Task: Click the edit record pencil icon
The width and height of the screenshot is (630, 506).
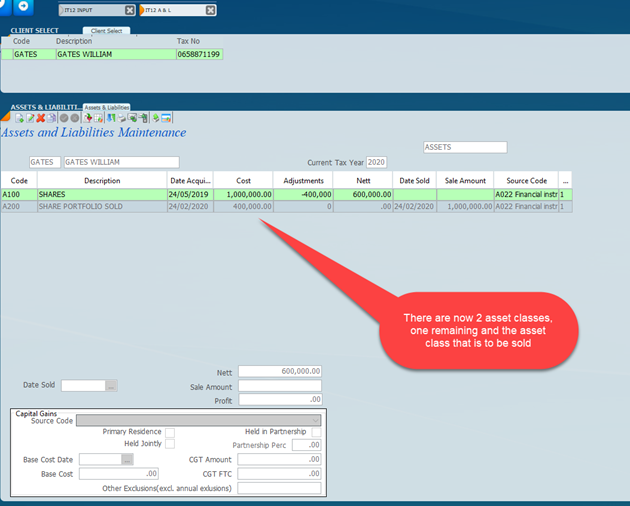Action: (x=30, y=118)
